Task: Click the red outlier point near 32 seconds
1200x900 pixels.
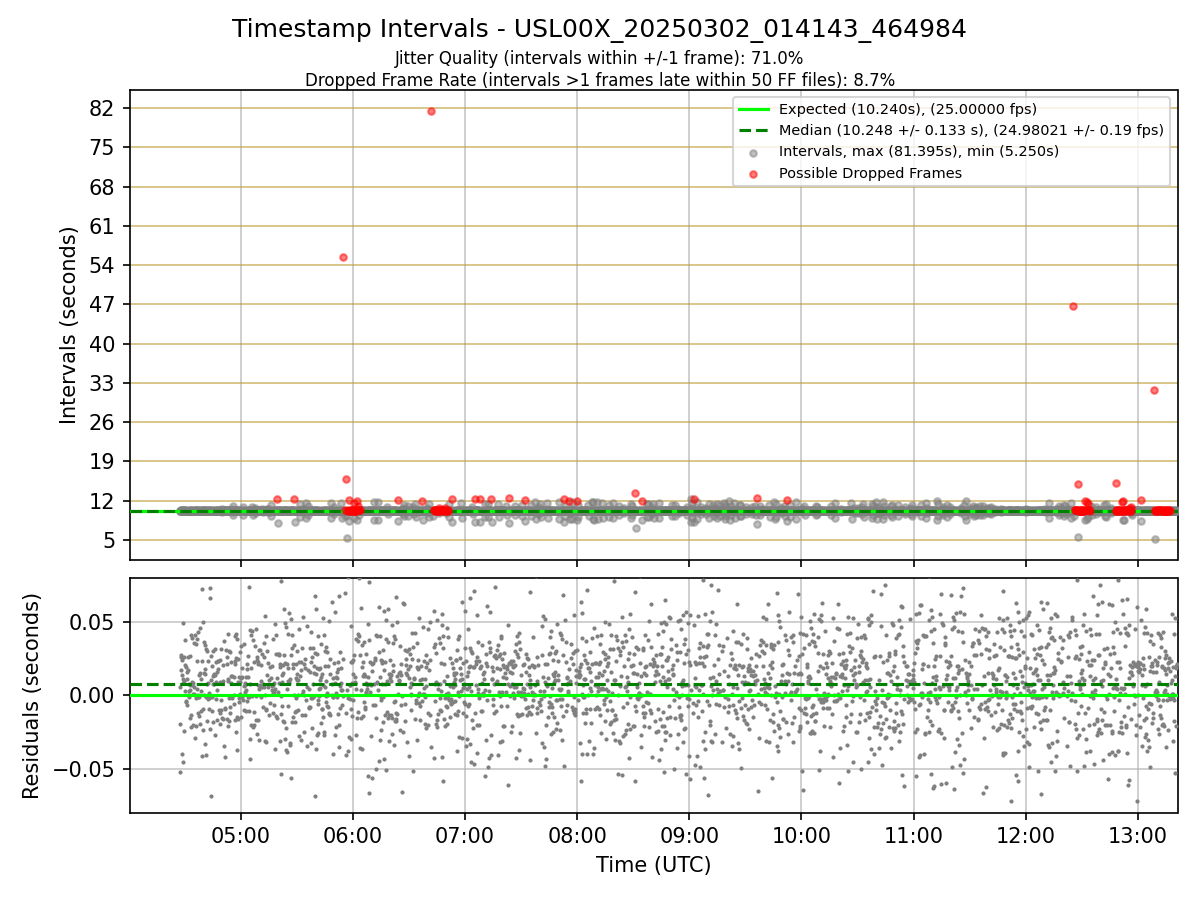Action: click(1154, 390)
